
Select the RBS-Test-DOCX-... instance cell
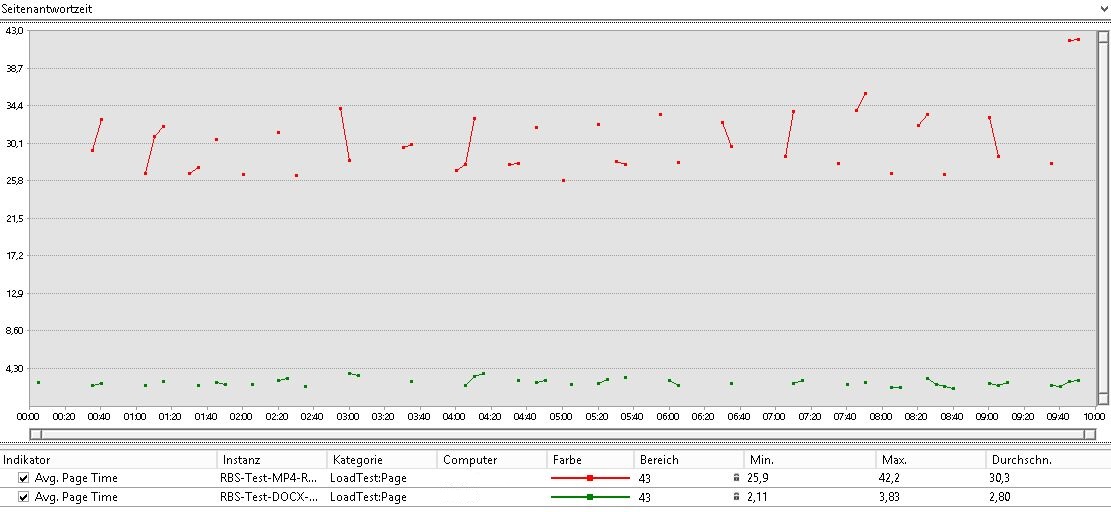pyautogui.click(x=268, y=497)
